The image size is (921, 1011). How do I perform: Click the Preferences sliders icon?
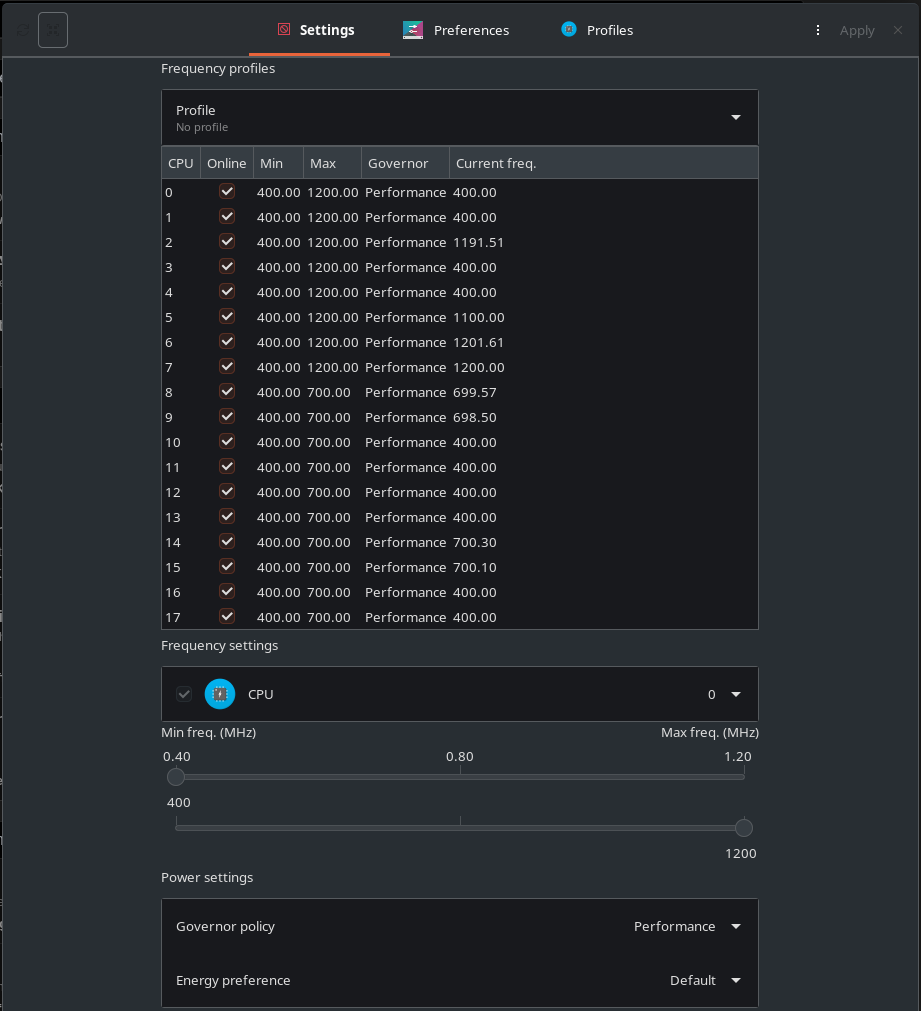point(413,30)
